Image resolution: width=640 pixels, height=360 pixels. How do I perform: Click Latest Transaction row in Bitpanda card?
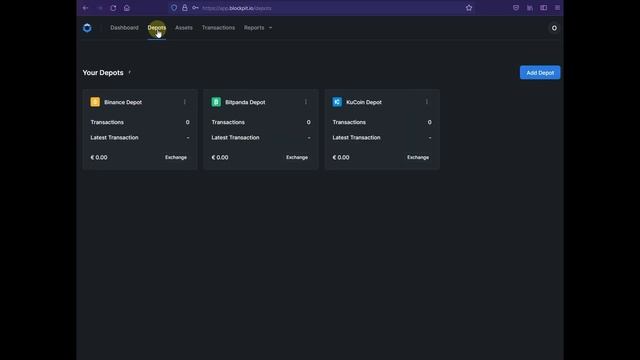tap(261, 138)
